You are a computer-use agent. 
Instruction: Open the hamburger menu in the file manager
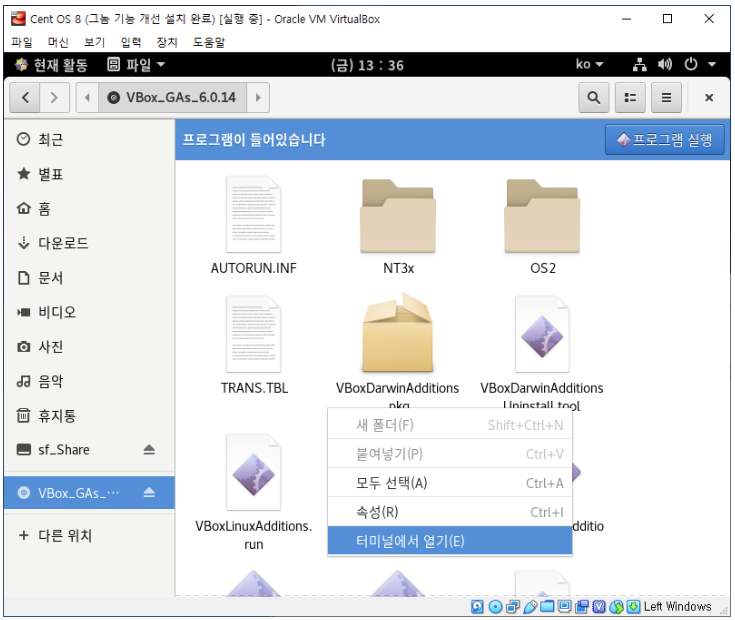666,97
